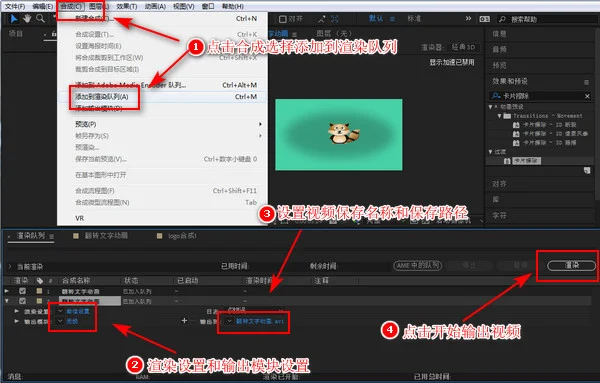Click the search help magnifier icon
The image size is (600, 383).
[502, 19]
